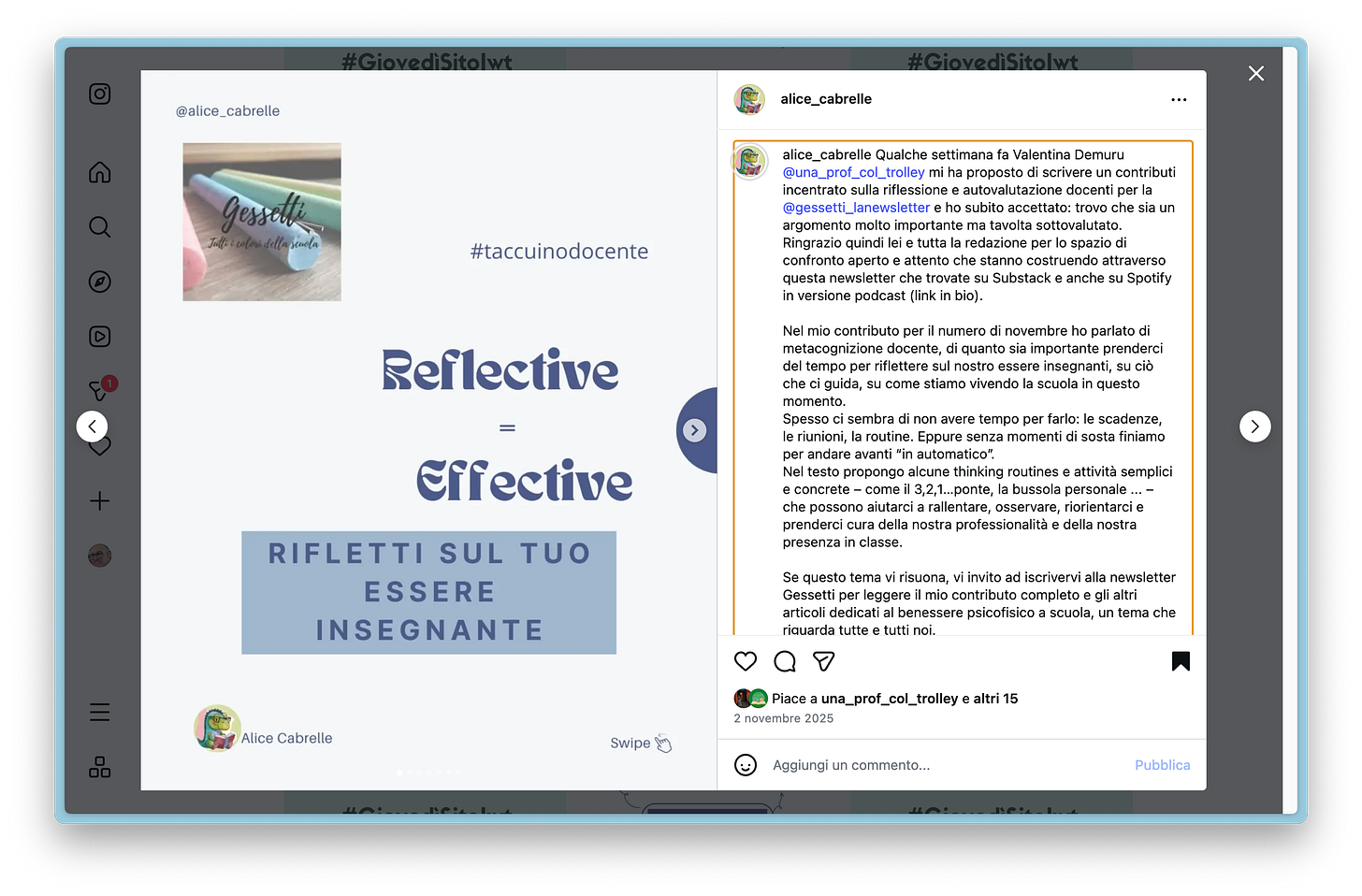Viewport: 1362px width, 896px height.
Task: Open the emoji picker smiley icon
Action: (x=746, y=765)
